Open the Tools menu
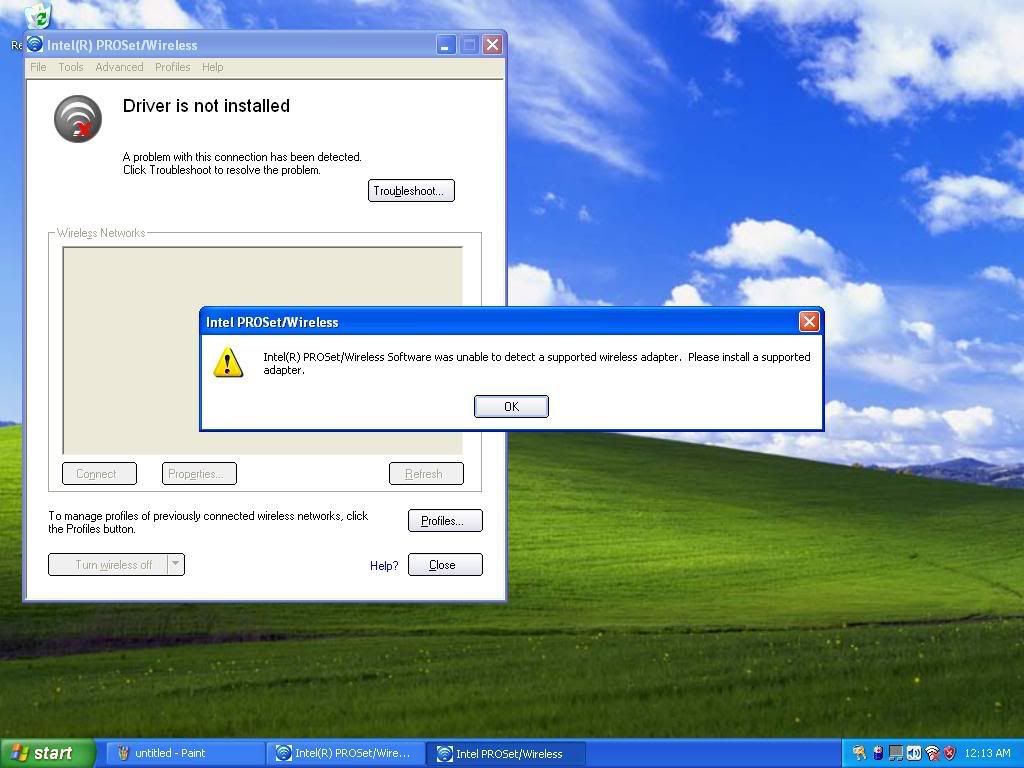The width and height of the screenshot is (1024, 768). [x=71, y=67]
